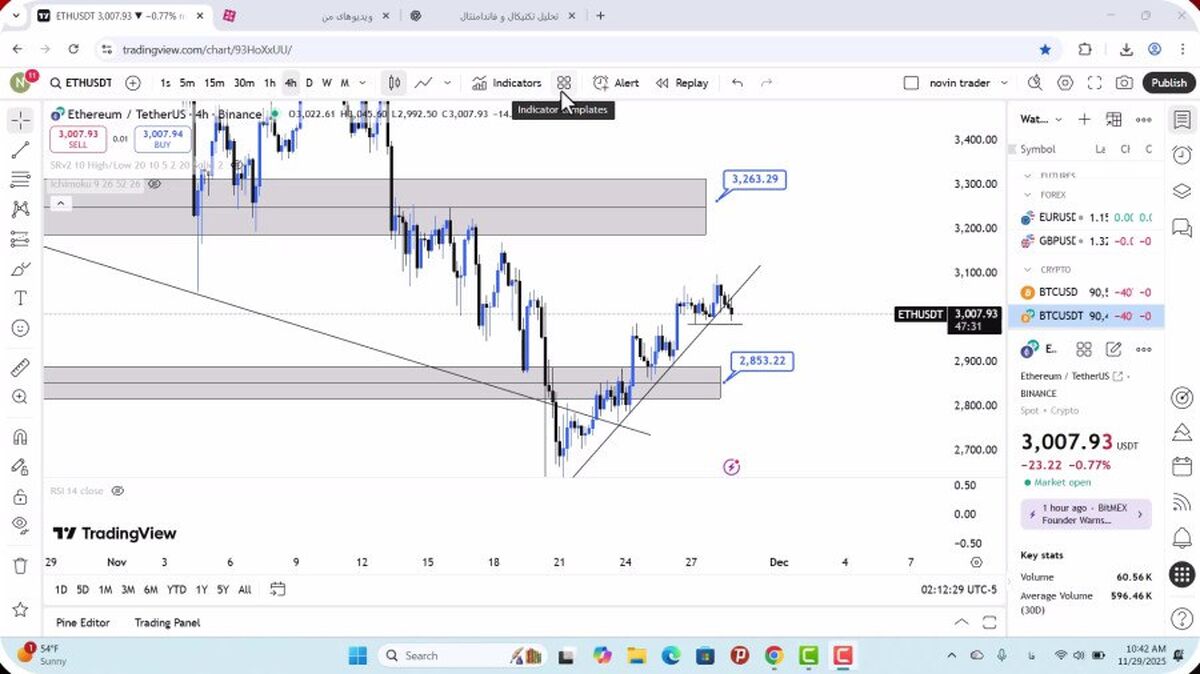This screenshot has width=1200, height=674.
Task: Open the patterns drawing tools
Action: click(20, 209)
